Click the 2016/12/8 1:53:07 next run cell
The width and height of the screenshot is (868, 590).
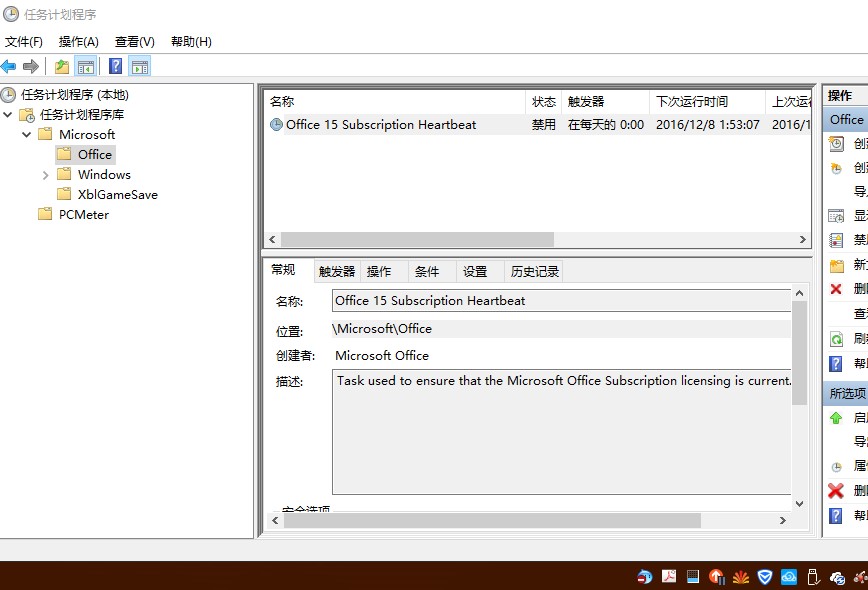coord(707,125)
